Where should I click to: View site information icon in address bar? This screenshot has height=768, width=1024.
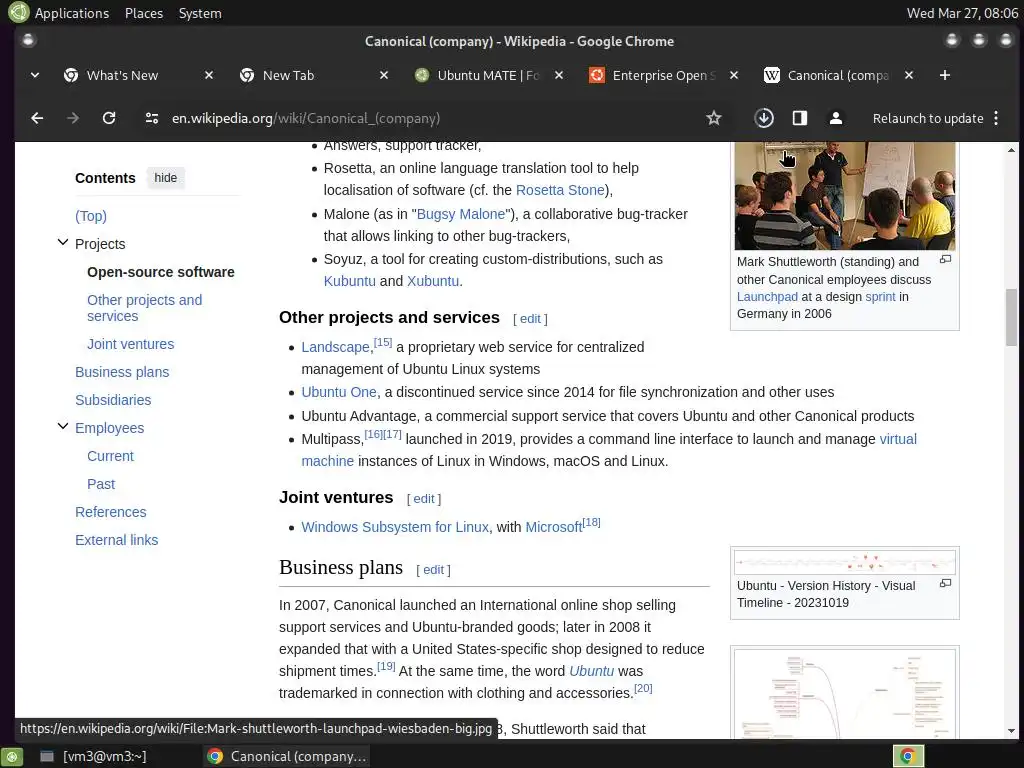pyautogui.click(x=152, y=118)
